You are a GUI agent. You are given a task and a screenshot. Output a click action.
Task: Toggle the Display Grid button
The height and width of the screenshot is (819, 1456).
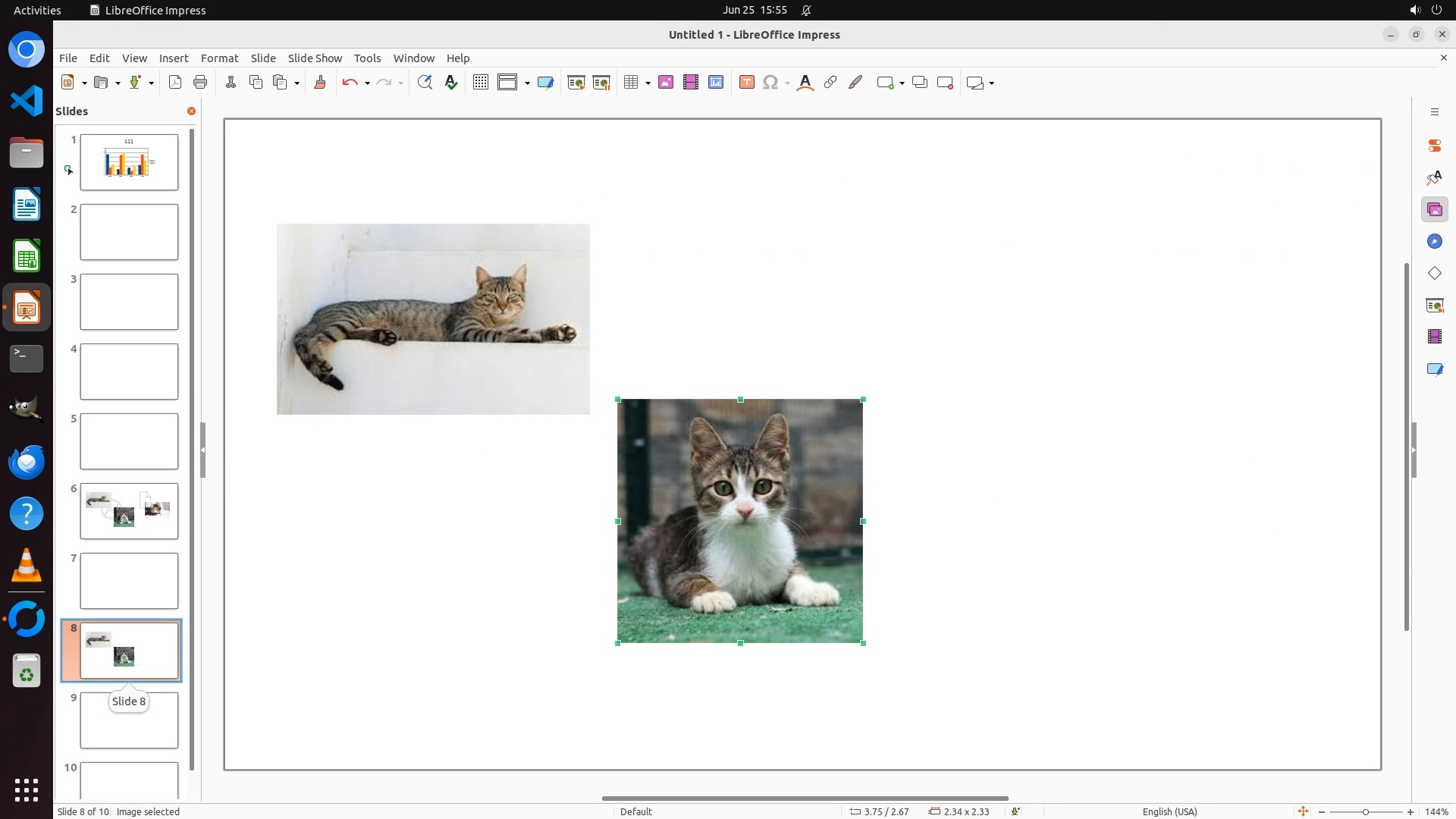481,83
